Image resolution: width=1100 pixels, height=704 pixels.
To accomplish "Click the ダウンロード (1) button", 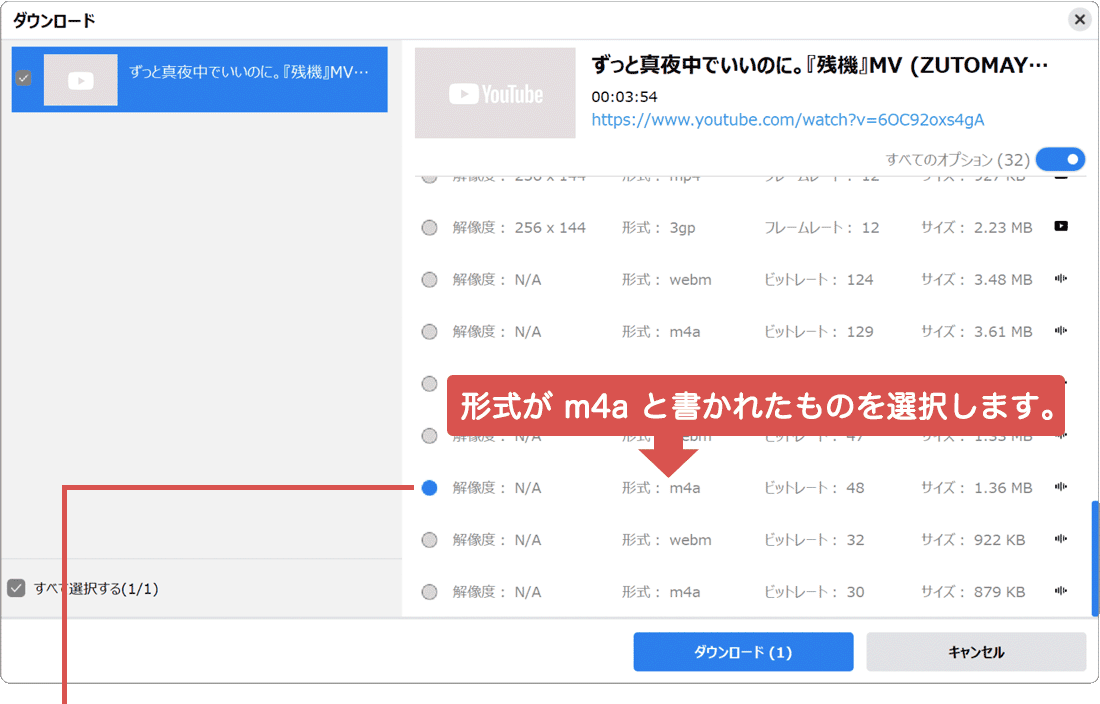I will pyautogui.click(x=743, y=651).
